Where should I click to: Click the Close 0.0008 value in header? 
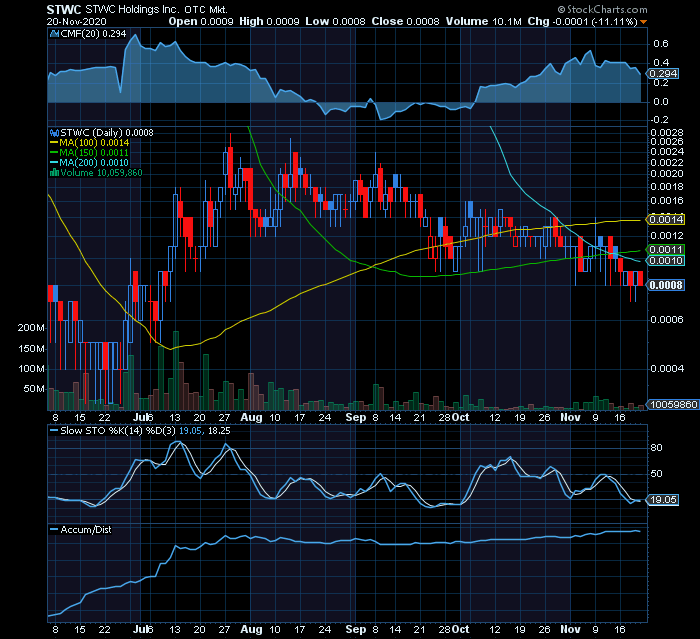click(x=405, y=21)
